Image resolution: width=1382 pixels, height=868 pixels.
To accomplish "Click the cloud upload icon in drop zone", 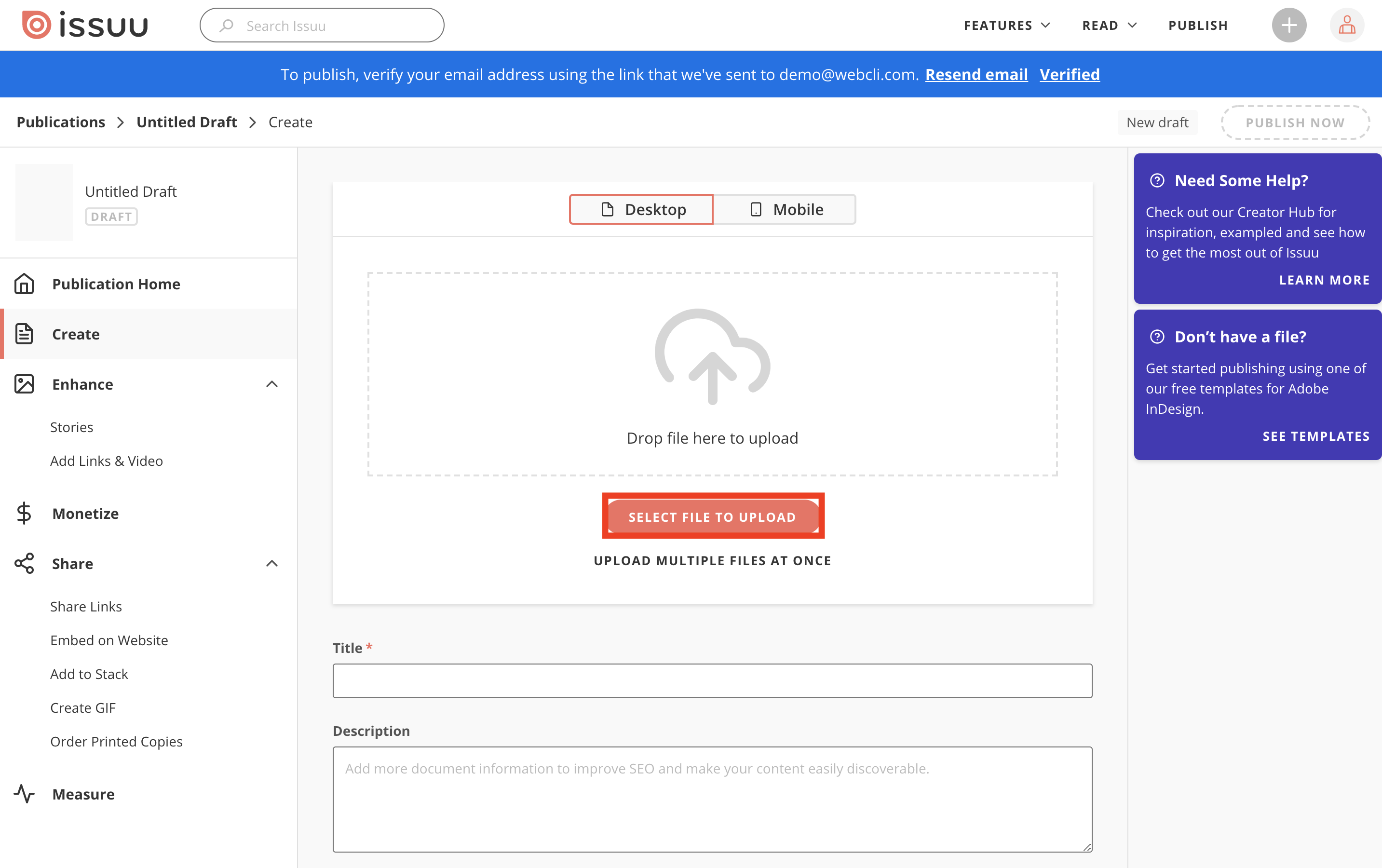I will 712,356.
